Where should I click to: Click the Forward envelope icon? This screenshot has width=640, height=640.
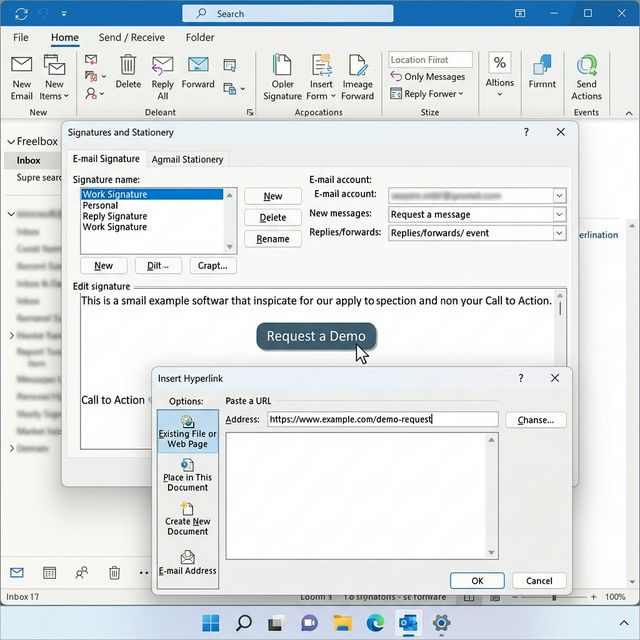pos(198,64)
